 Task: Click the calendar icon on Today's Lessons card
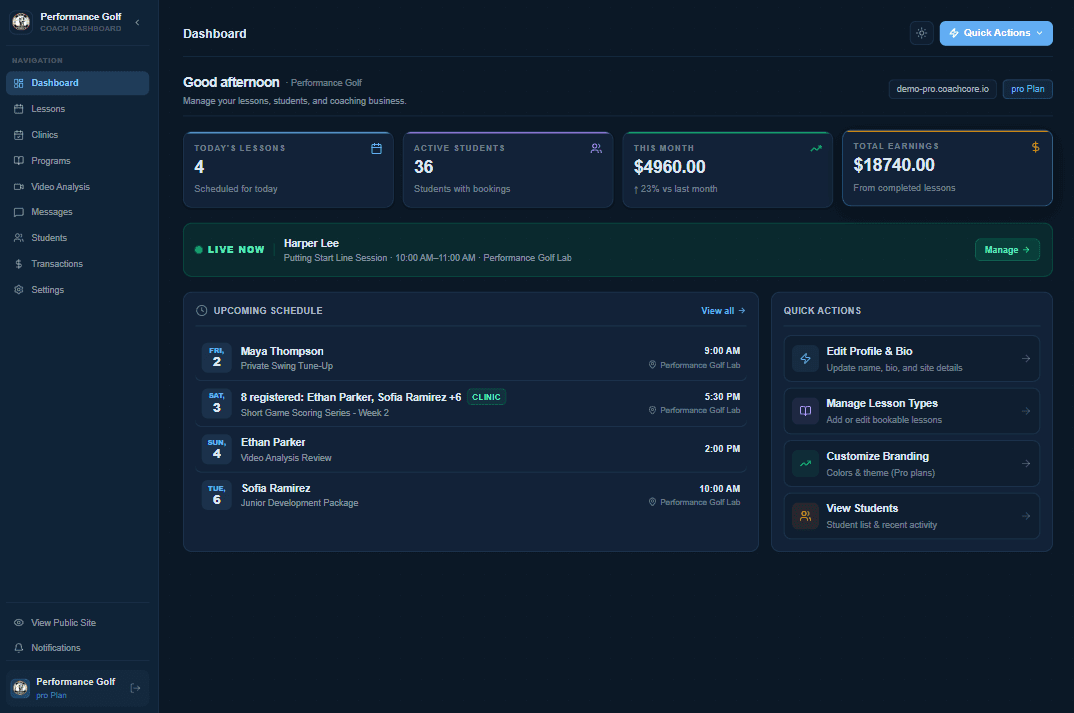(x=376, y=149)
